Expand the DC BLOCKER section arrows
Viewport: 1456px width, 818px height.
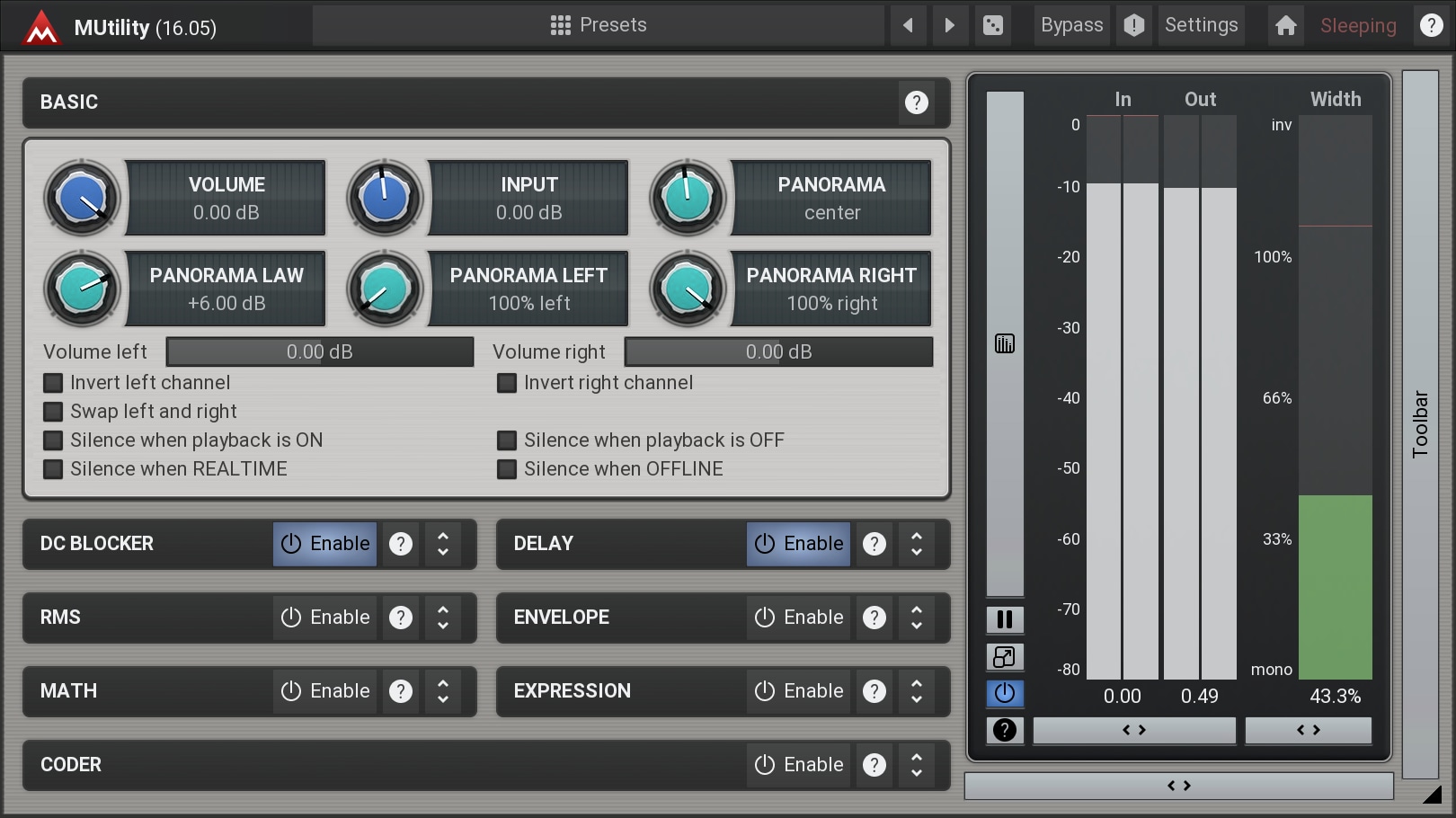(443, 544)
